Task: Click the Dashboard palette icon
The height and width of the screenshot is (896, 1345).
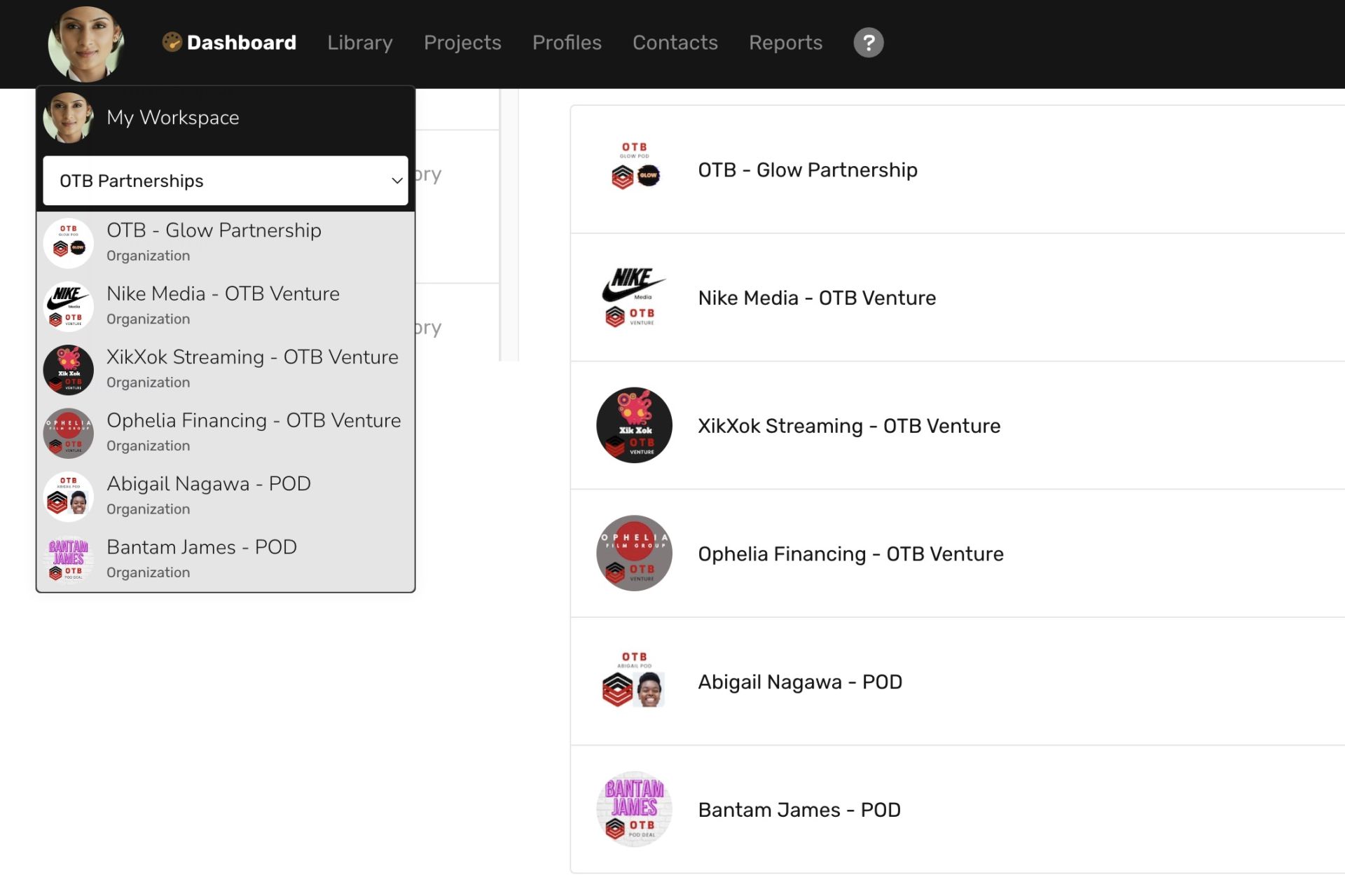Action: [x=172, y=43]
